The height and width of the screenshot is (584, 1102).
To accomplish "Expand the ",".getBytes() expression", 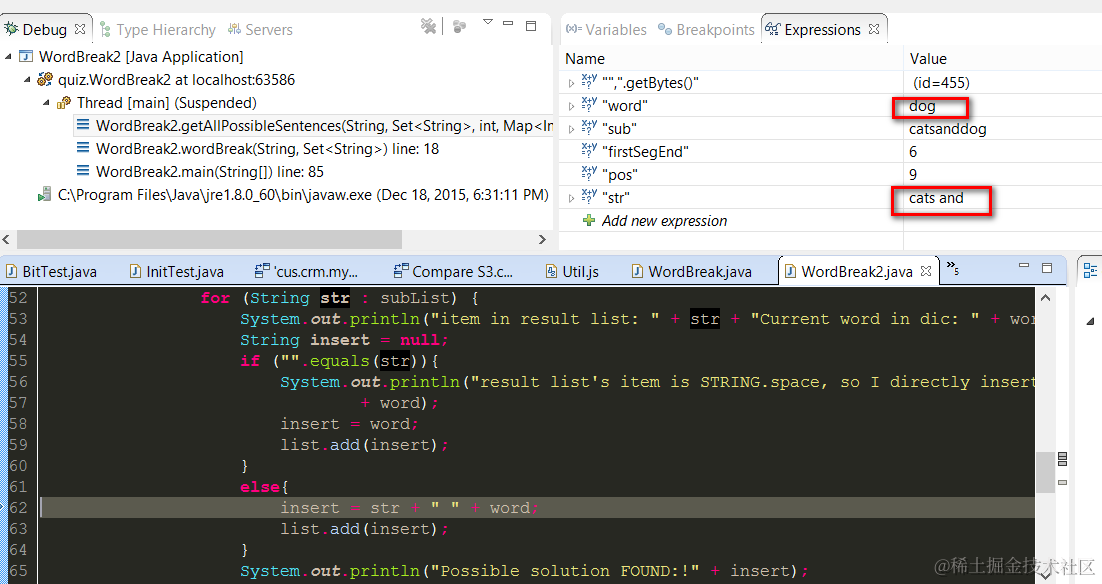I will click(571, 84).
